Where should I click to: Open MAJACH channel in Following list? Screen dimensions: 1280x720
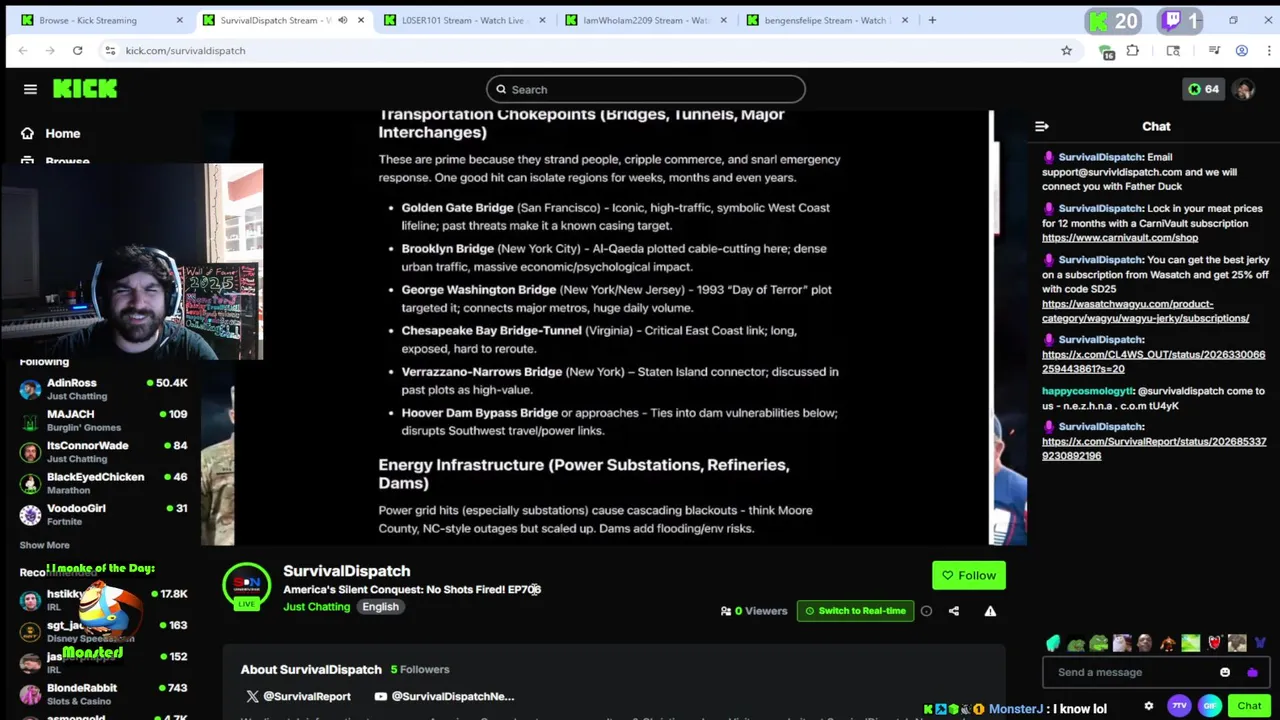[x=103, y=420]
